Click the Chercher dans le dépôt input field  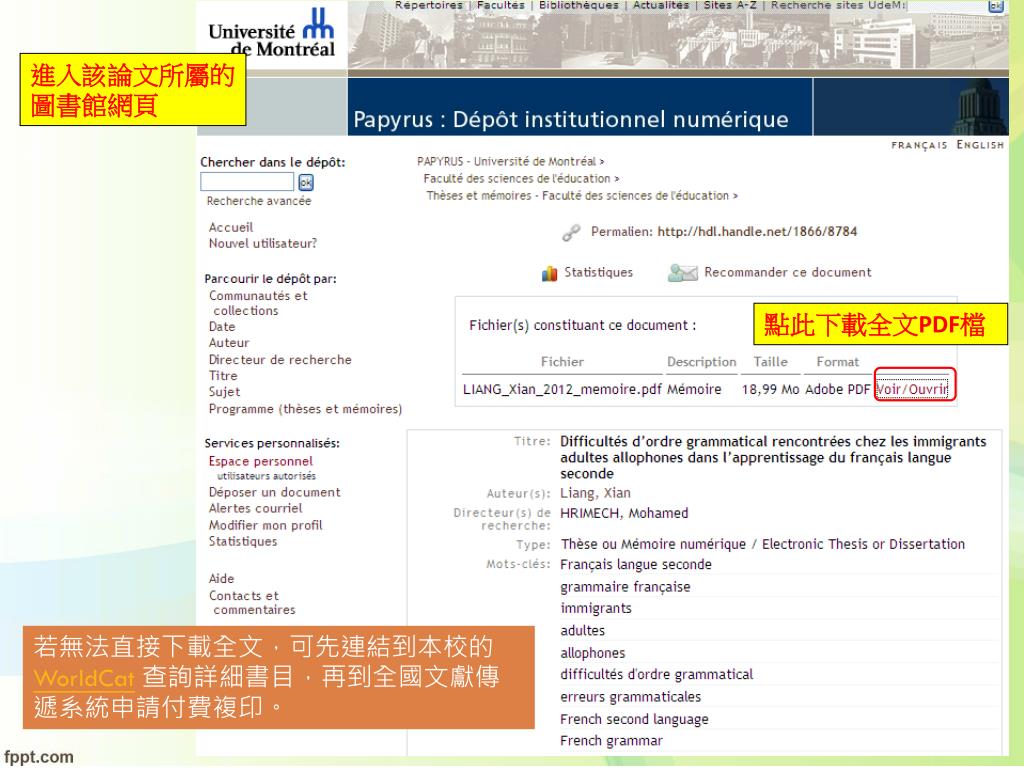[248, 182]
